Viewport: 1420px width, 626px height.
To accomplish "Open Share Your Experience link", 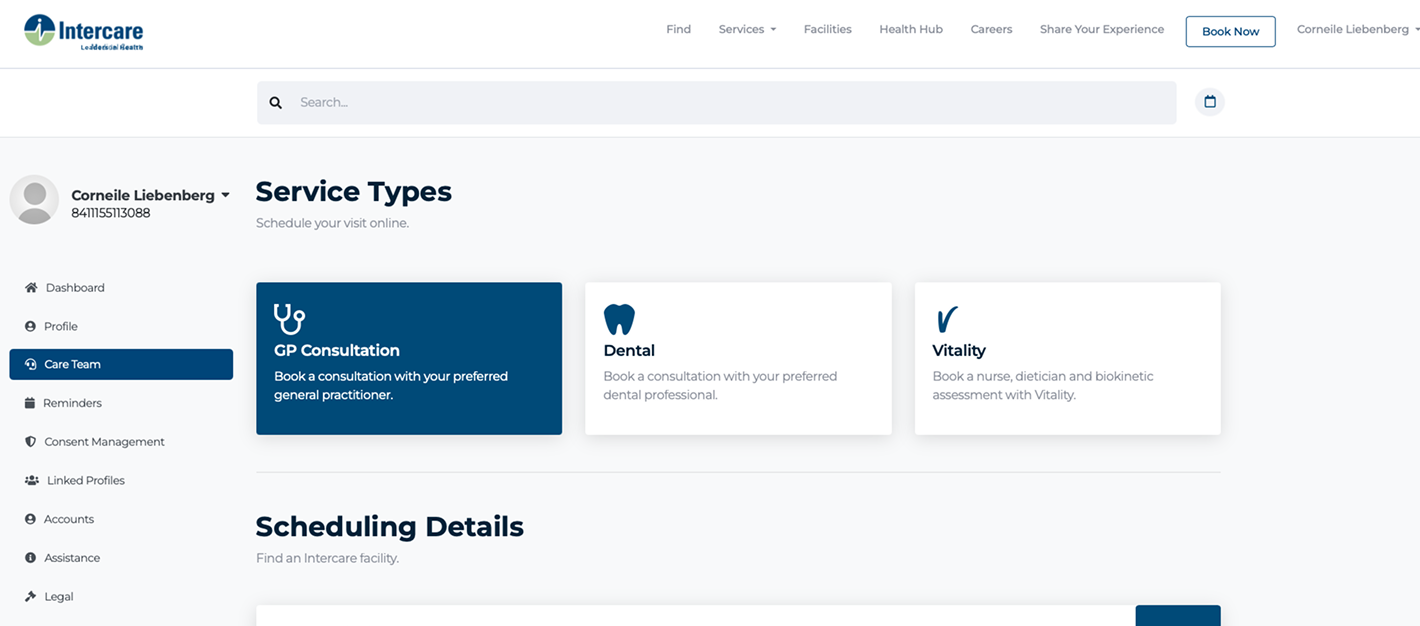I will coord(1102,30).
